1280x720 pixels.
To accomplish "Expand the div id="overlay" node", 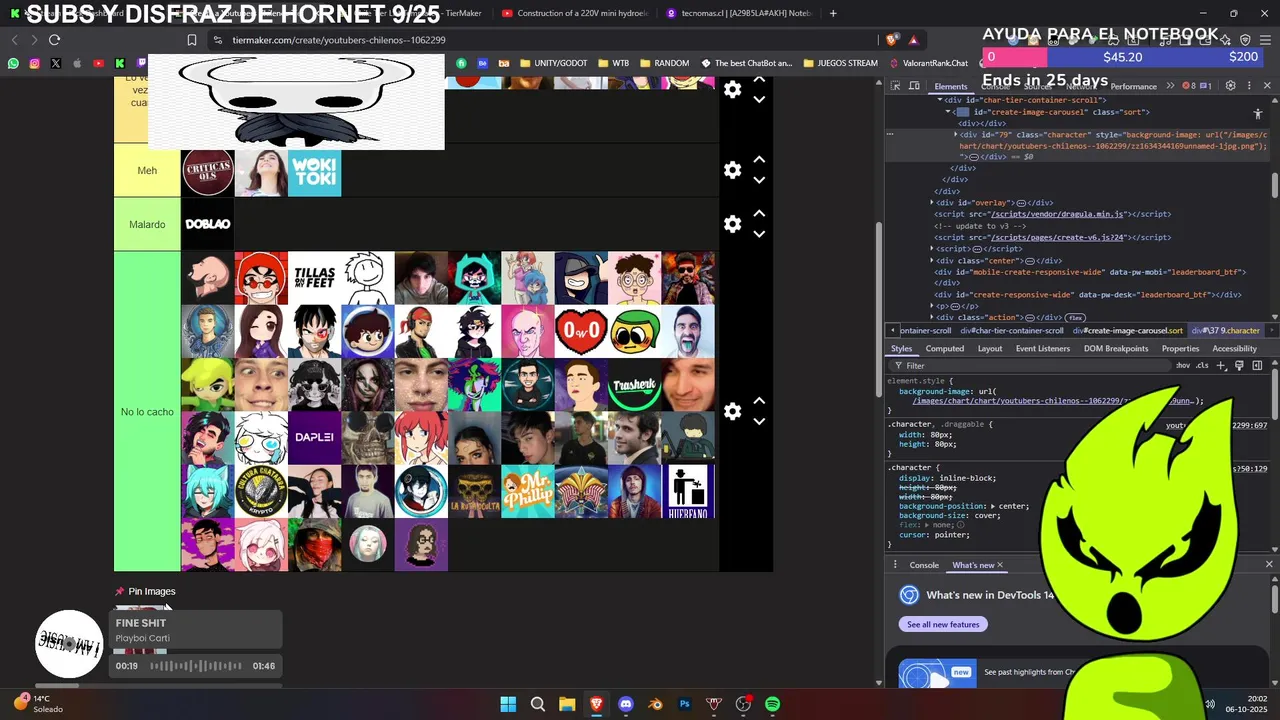I will pyautogui.click(x=932, y=202).
